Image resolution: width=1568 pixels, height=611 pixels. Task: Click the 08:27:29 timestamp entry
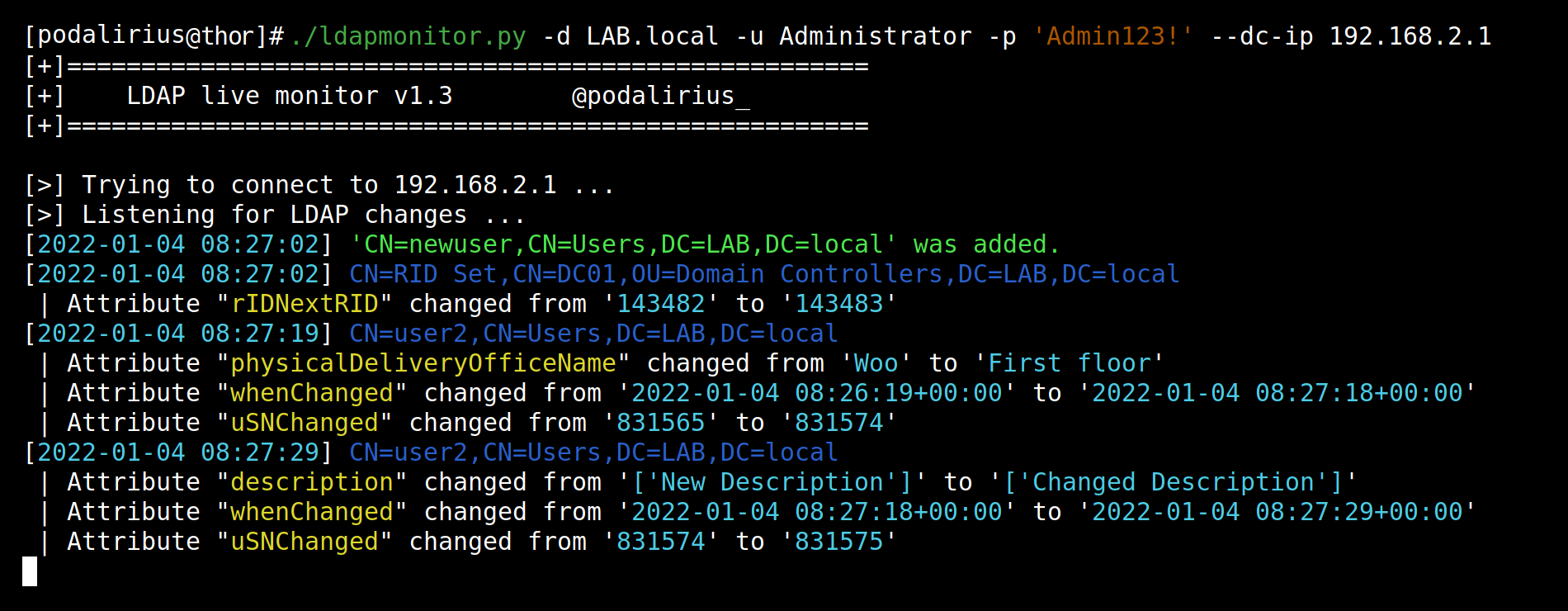[x=178, y=452]
